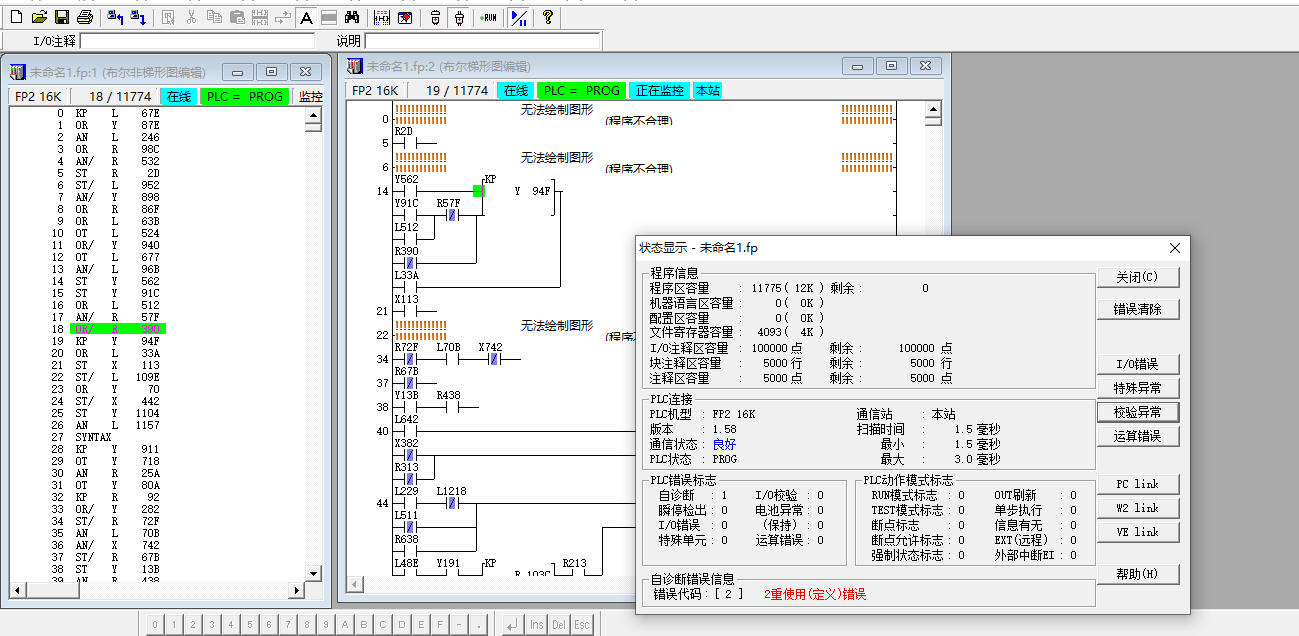
Task: Open the PC link status
Action: [1137, 484]
